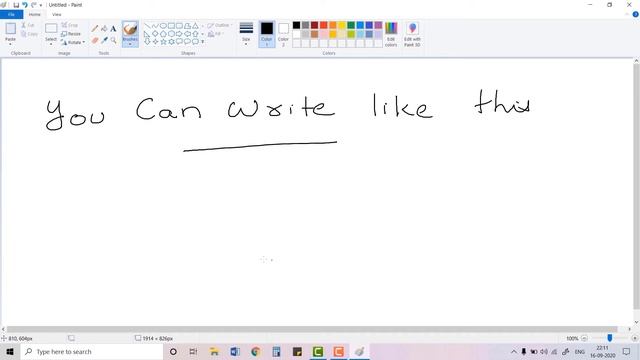
Task: Choose the Right arrow shape
Action: [x=179, y=34]
